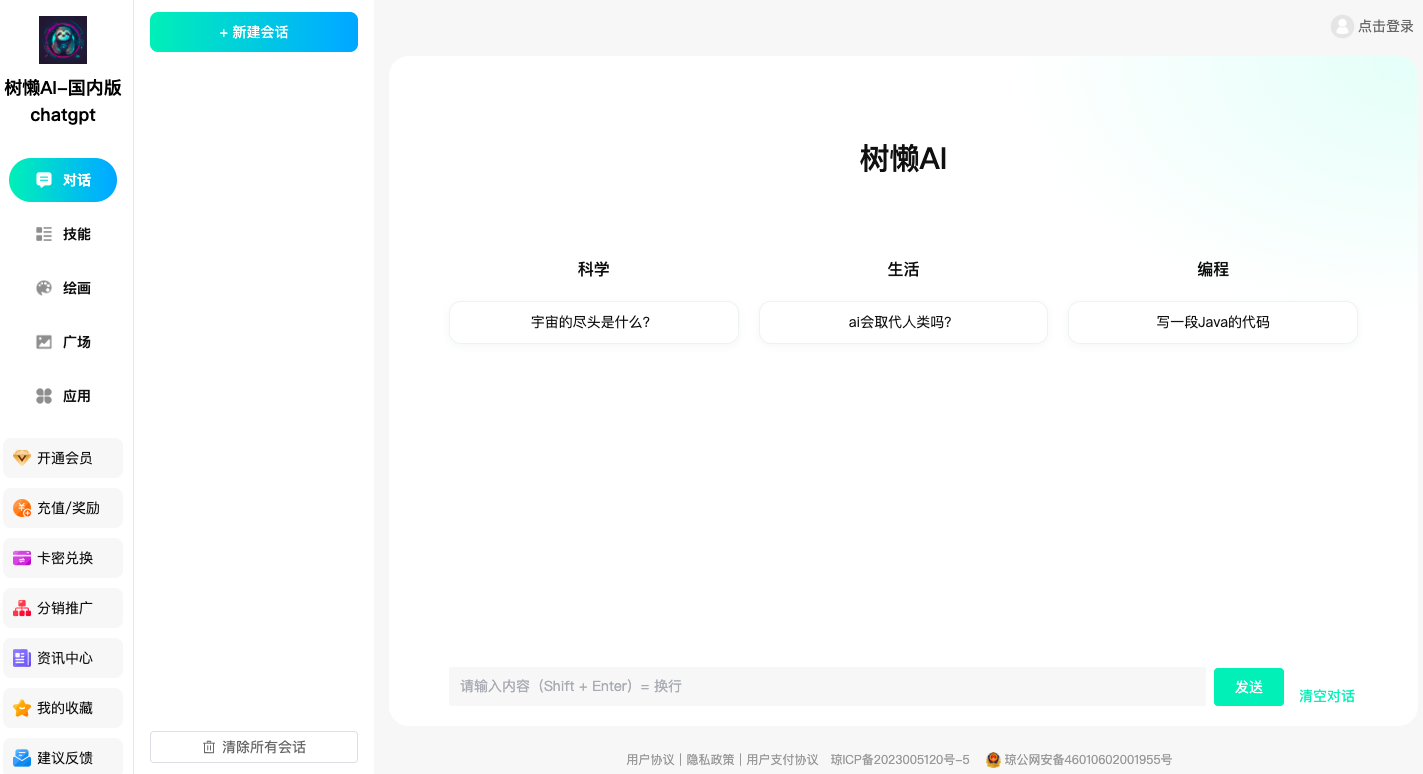Viewport: 1423px width, 774px height.
Task: Open 充值/奖励 recharge page
Action: click(63, 508)
